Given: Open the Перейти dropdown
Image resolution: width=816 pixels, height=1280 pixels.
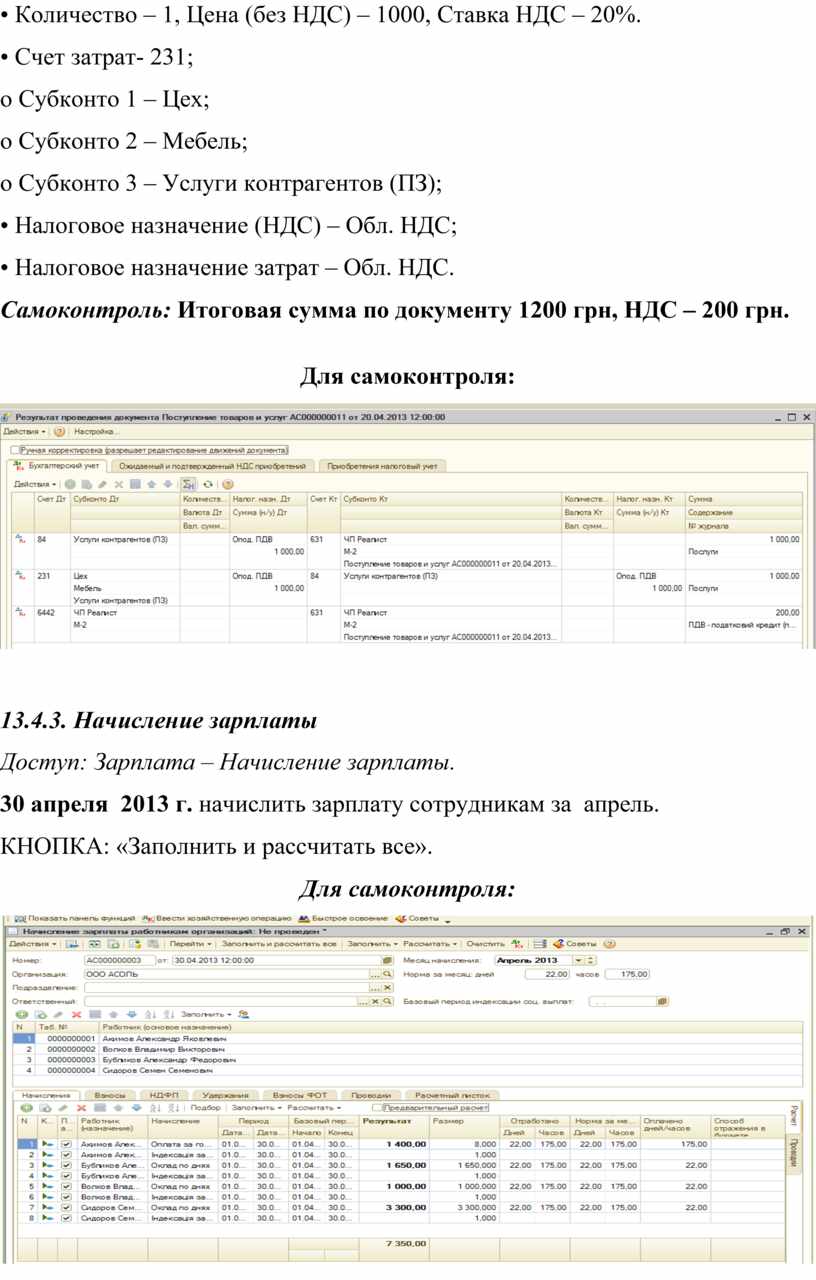Looking at the screenshot, I should (190, 944).
